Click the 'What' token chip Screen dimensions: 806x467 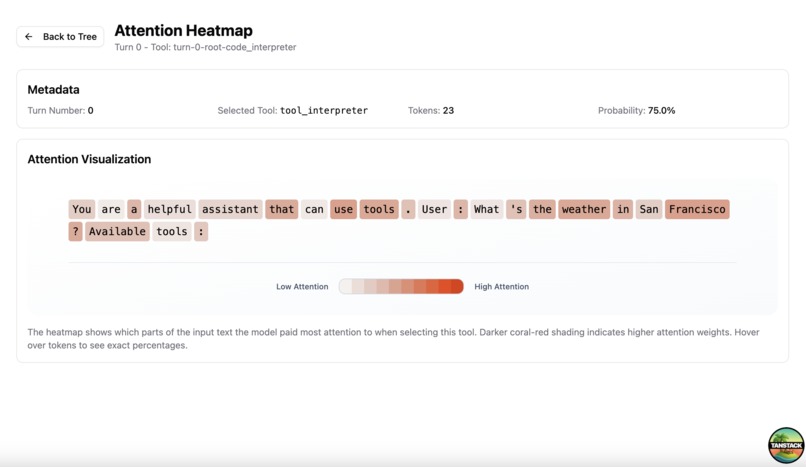[x=486, y=209]
